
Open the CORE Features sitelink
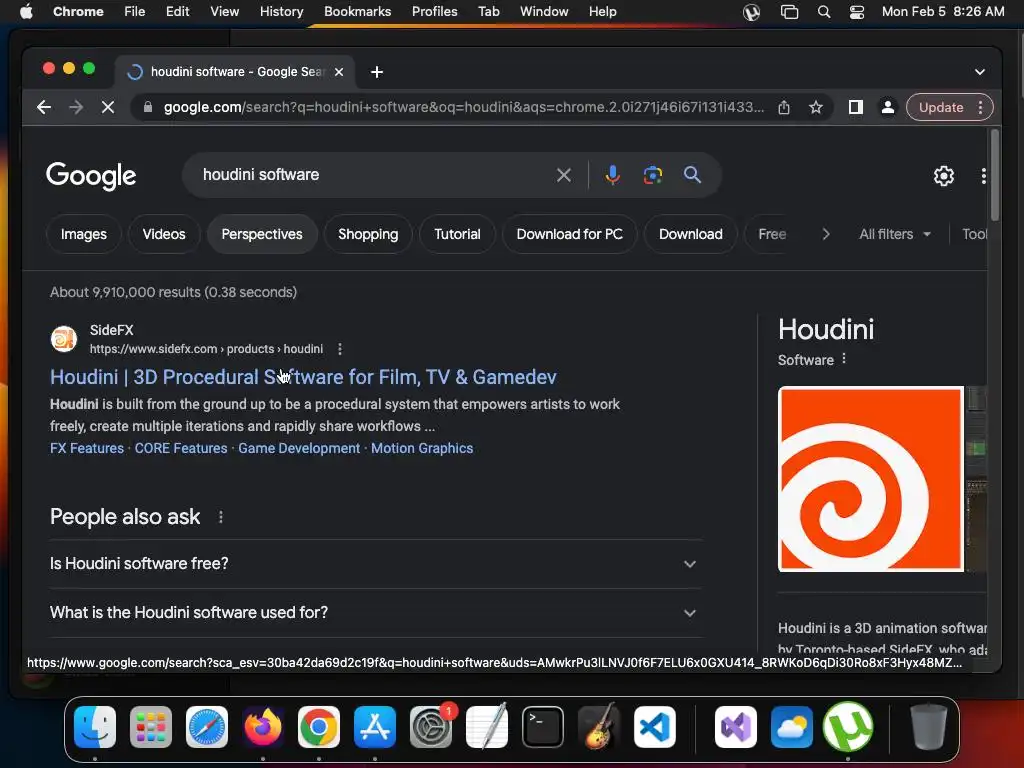181,448
